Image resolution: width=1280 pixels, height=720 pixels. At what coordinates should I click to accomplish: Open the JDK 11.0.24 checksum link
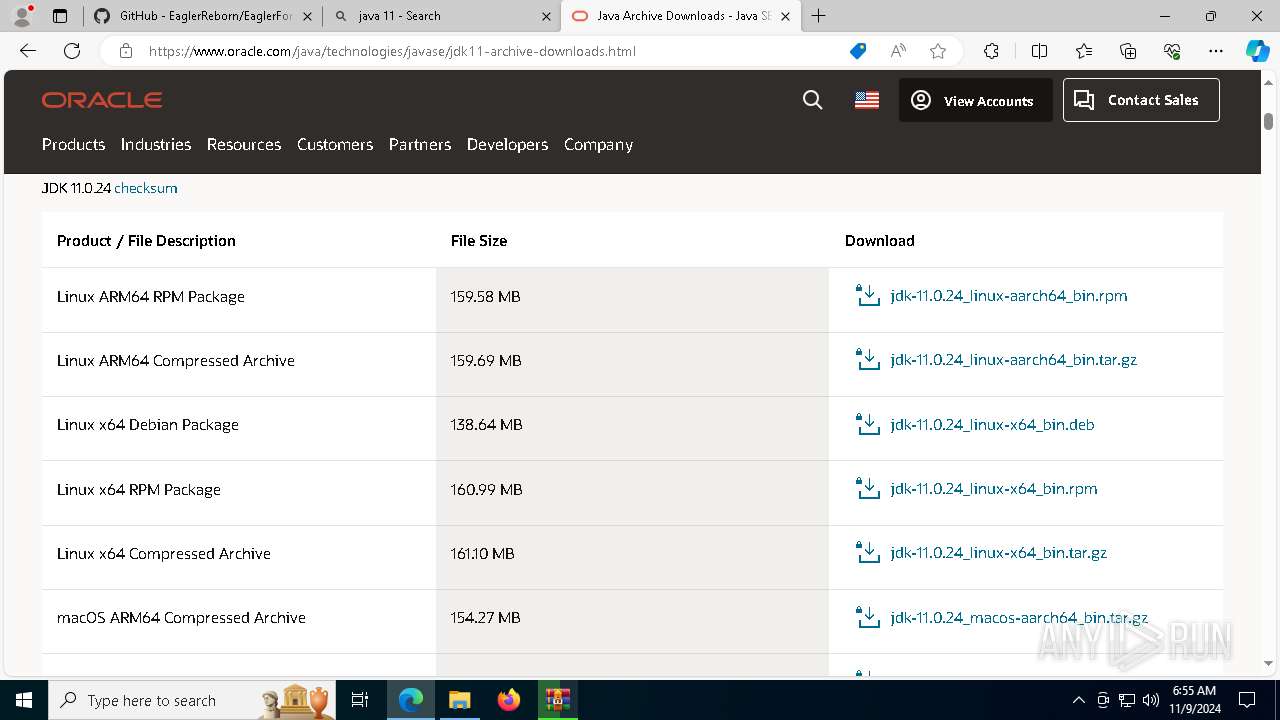(146, 188)
